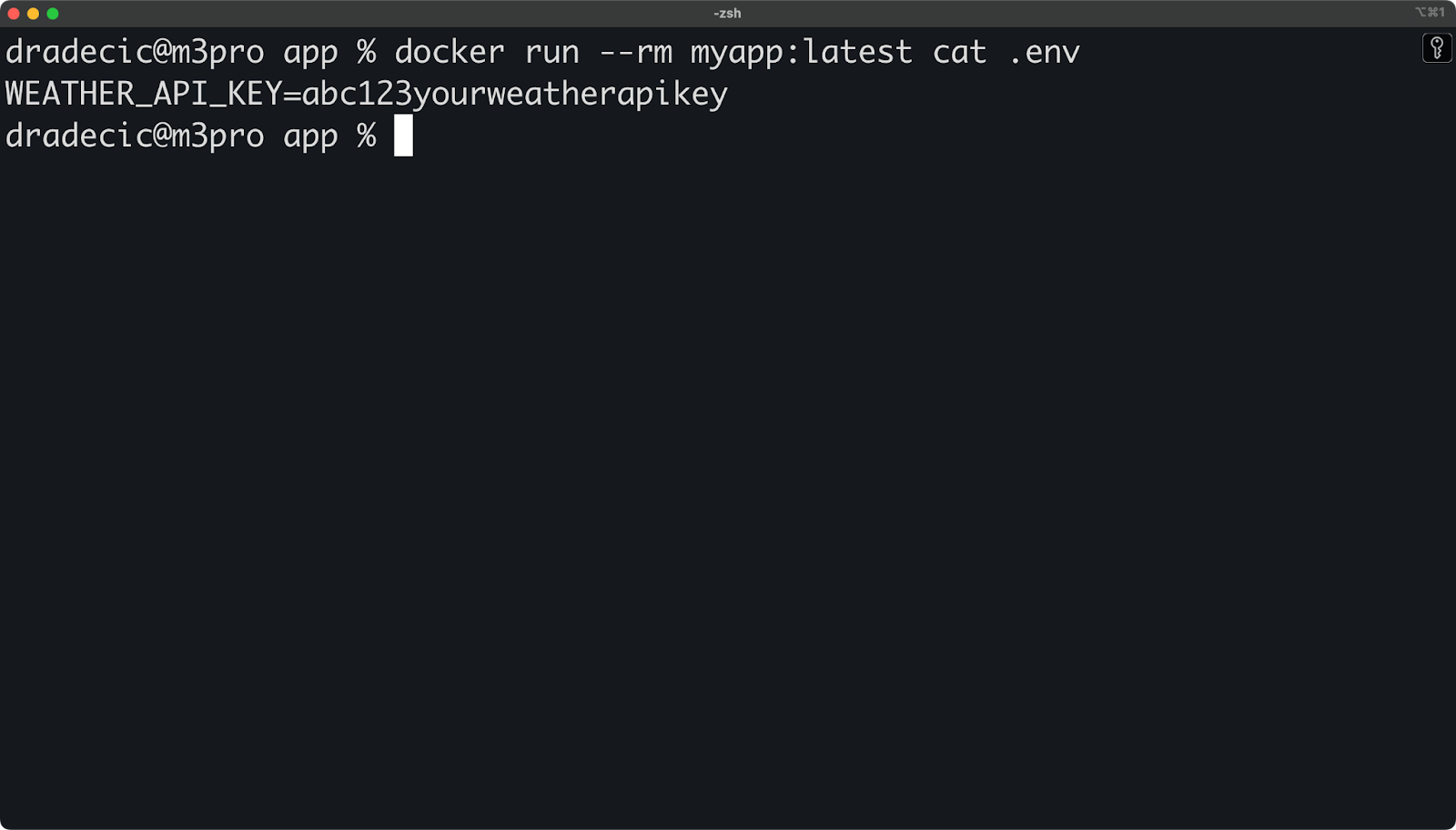Click the .env filename in the command

coord(1044,54)
